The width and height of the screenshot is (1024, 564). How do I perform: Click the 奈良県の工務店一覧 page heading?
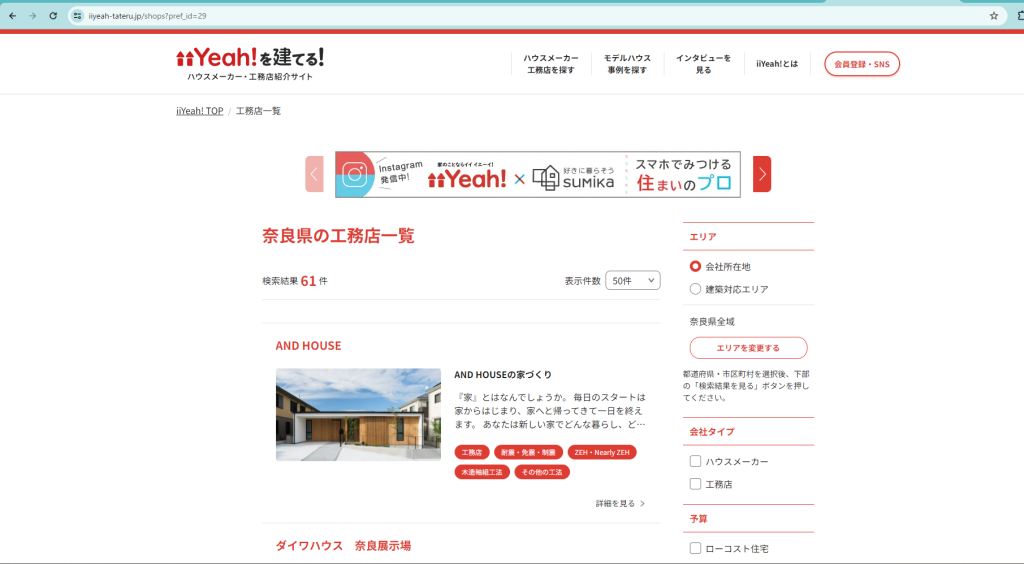(x=338, y=236)
